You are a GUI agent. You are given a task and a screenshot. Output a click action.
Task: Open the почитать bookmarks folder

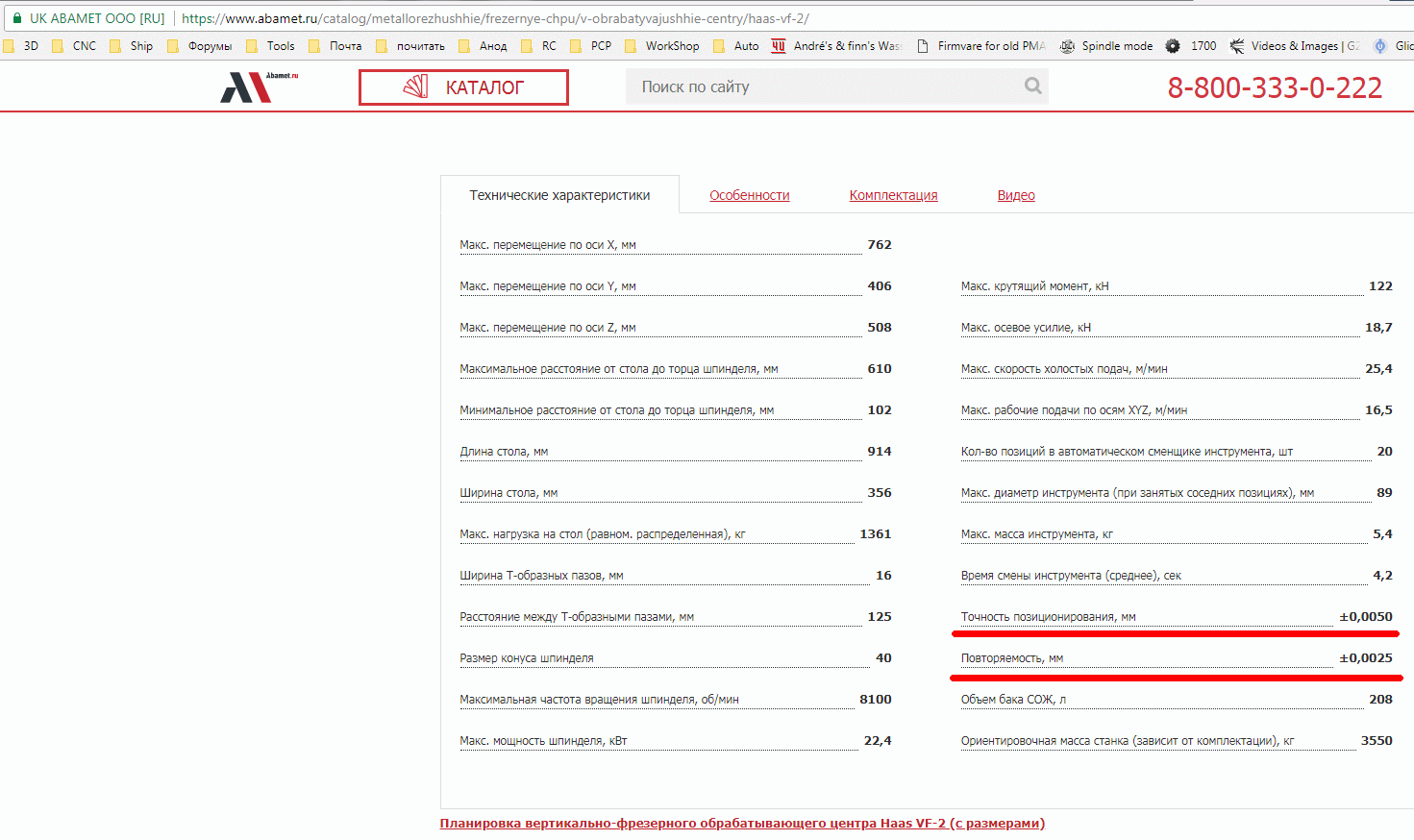tap(410, 46)
